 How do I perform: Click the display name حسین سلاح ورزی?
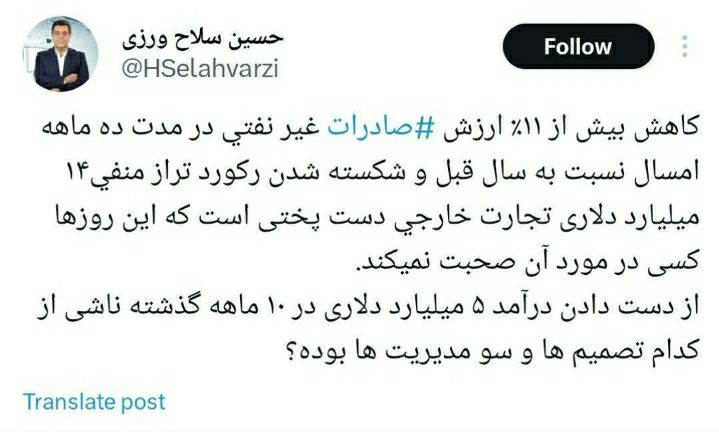point(202,39)
